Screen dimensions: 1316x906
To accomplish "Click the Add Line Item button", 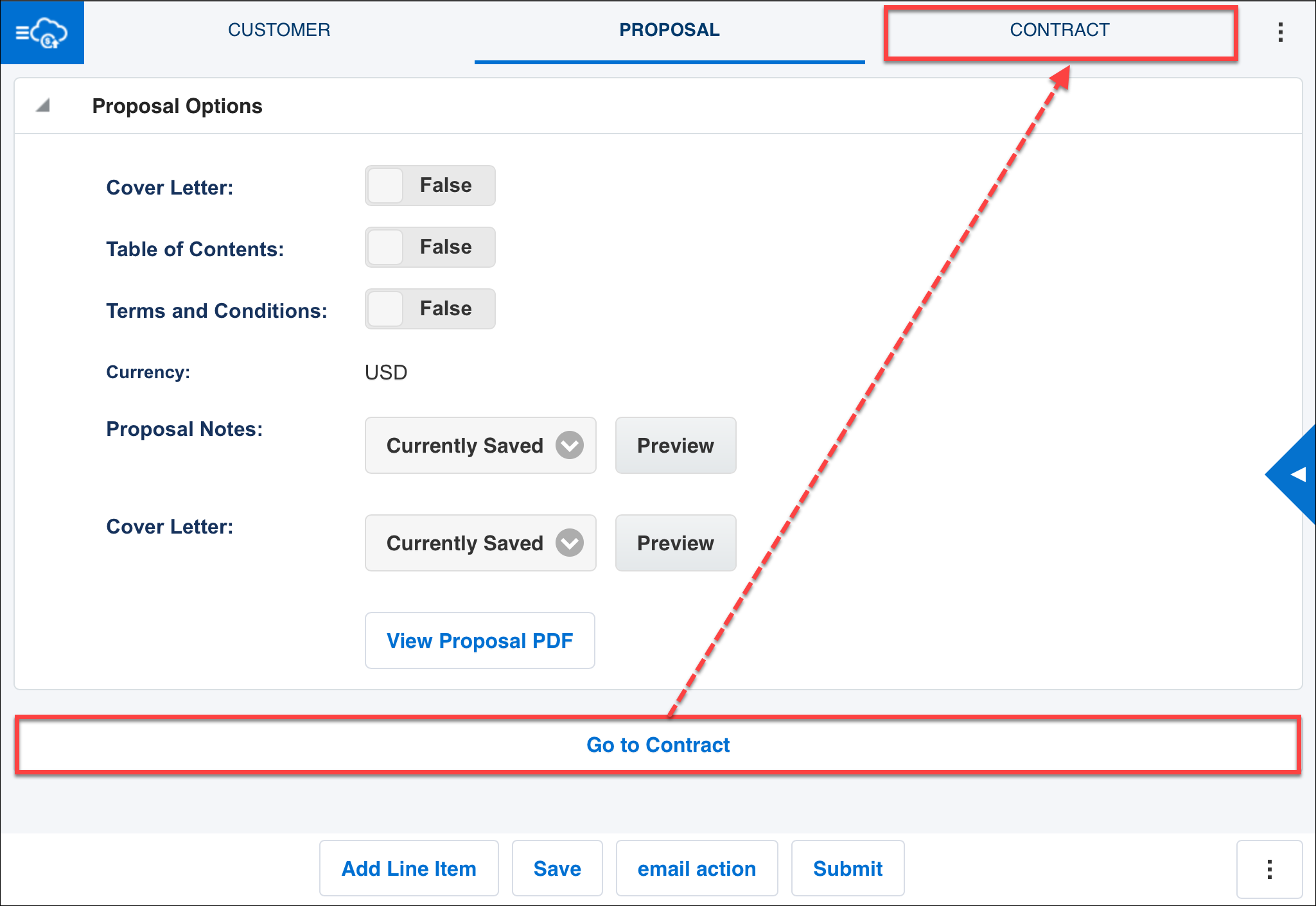I will (x=408, y=868).
